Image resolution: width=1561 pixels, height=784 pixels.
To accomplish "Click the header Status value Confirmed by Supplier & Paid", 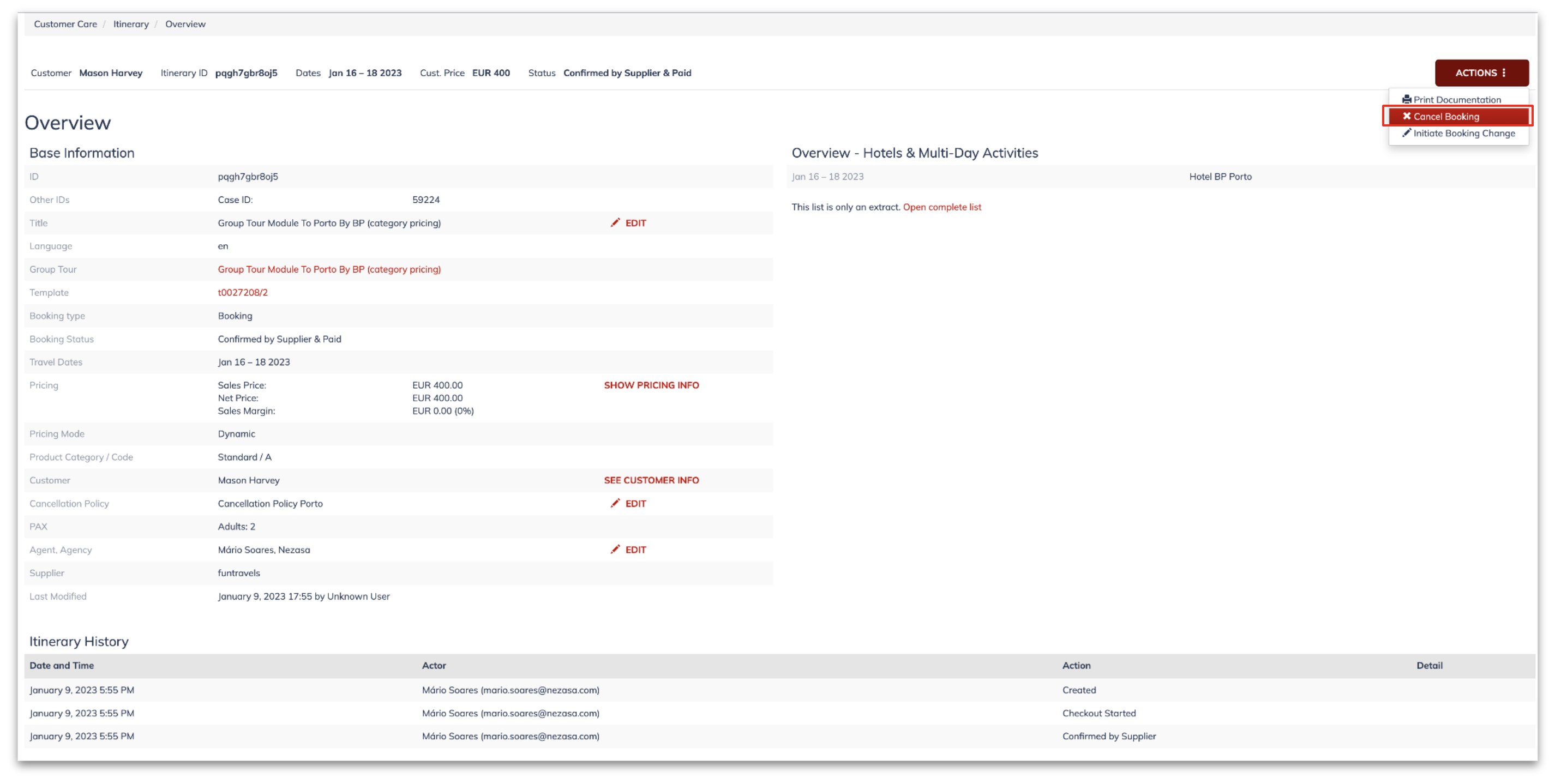I will pyautogui.click(x=627, y=73).
